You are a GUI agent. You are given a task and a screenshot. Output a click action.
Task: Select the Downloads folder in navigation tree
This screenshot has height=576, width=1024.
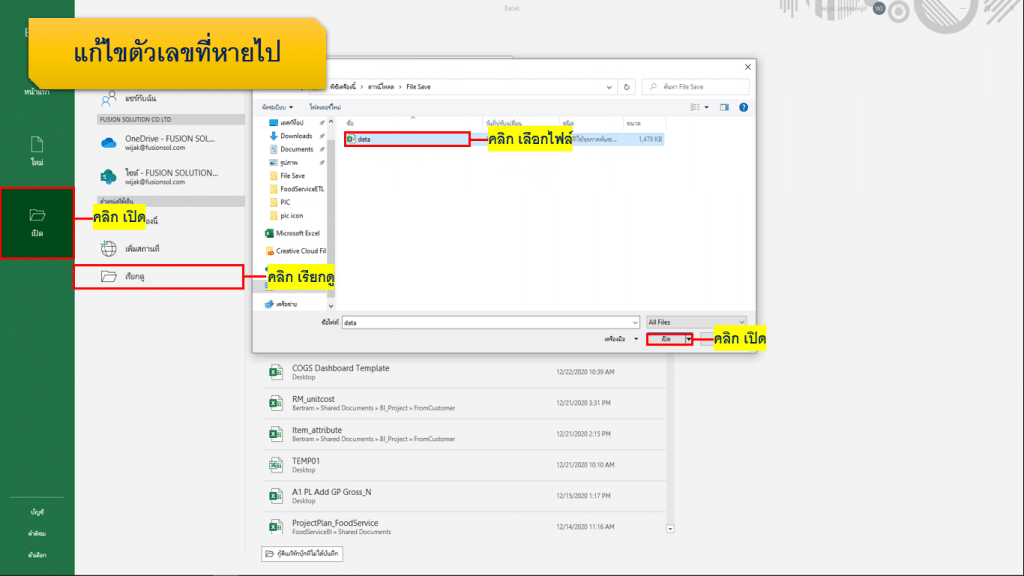[296, 136]
